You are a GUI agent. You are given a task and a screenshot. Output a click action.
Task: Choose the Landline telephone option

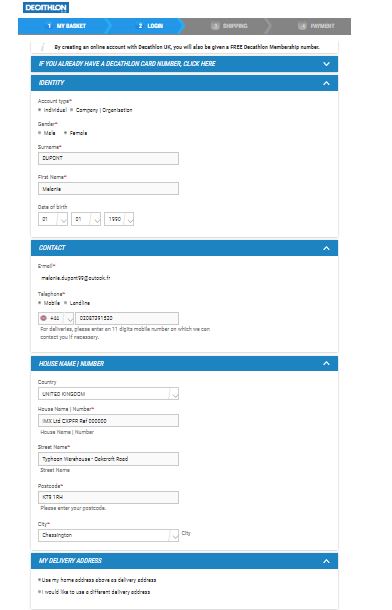pyautogui.click(x=65, y=303)
